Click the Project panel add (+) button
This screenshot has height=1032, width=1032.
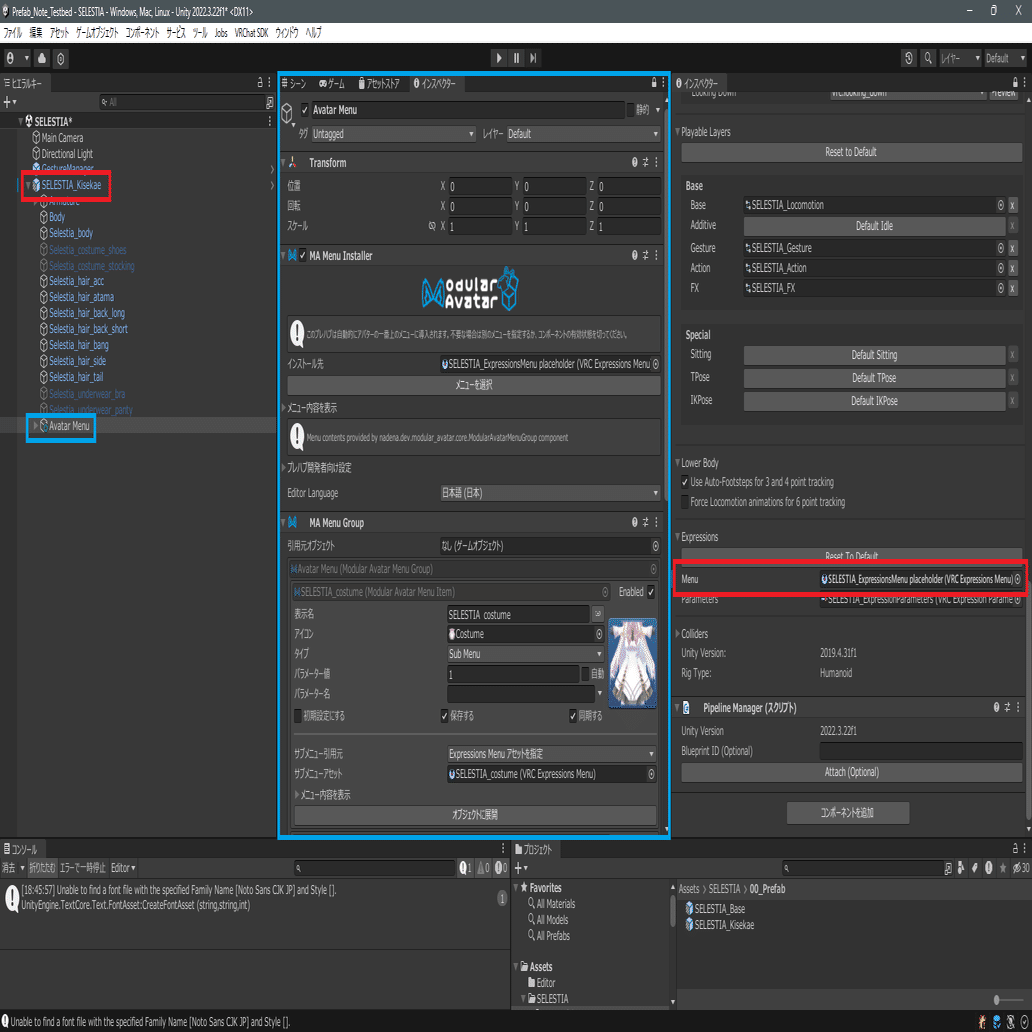520,868
